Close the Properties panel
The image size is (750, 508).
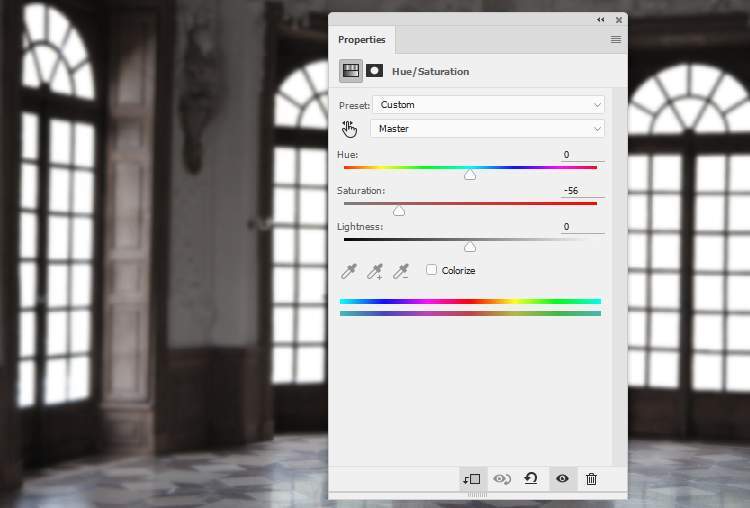pos(619,20)
